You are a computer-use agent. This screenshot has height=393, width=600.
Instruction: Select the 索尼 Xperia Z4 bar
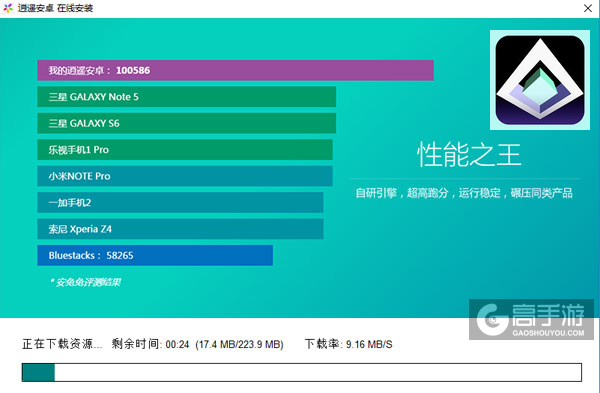point(180,229)
